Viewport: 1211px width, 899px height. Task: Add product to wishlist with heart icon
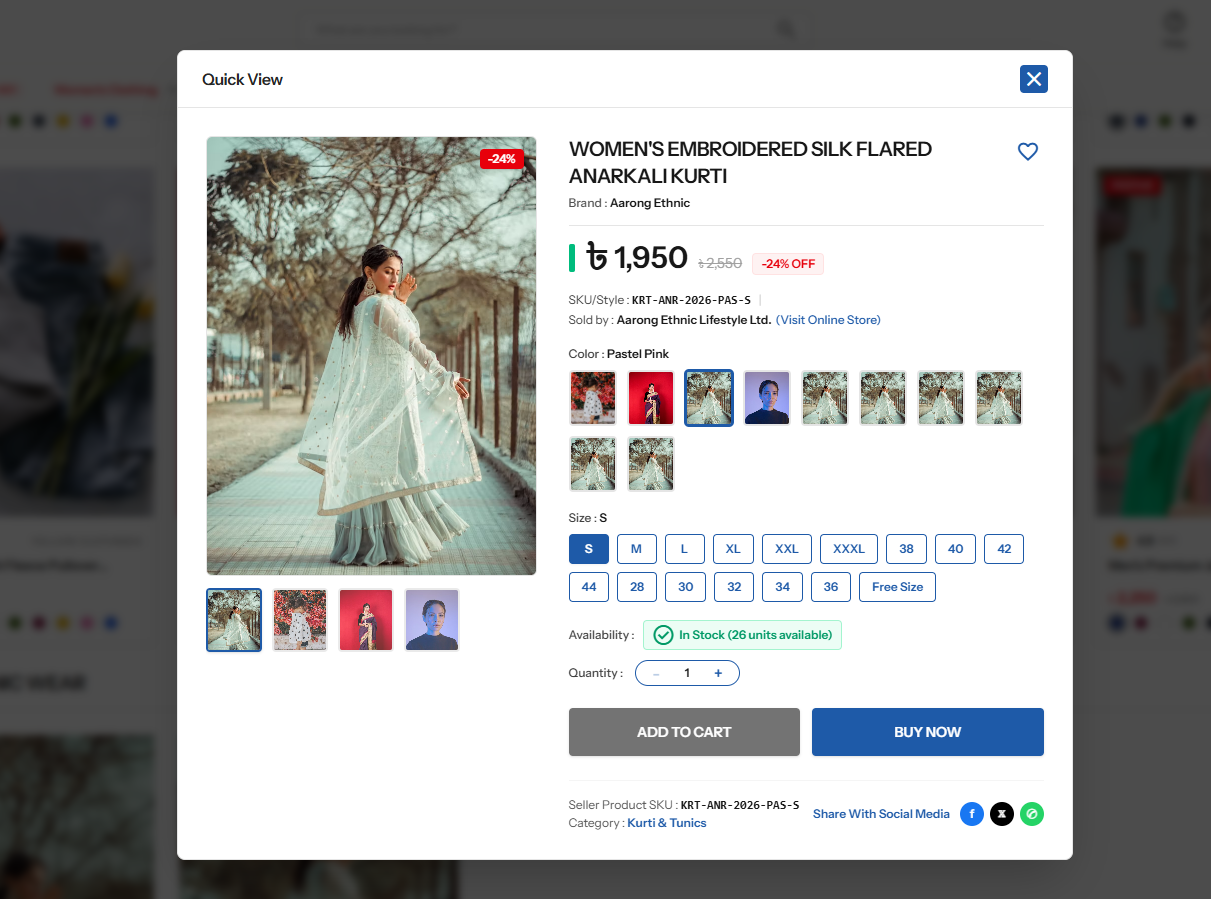[x=1028, y=151]
